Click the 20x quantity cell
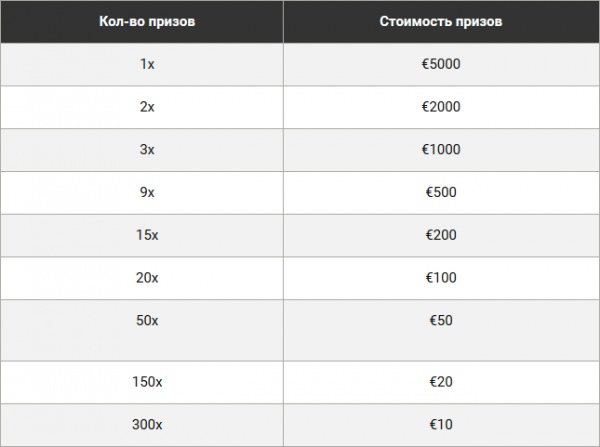The width and height of the screenshot is (600, 447). 142,278
